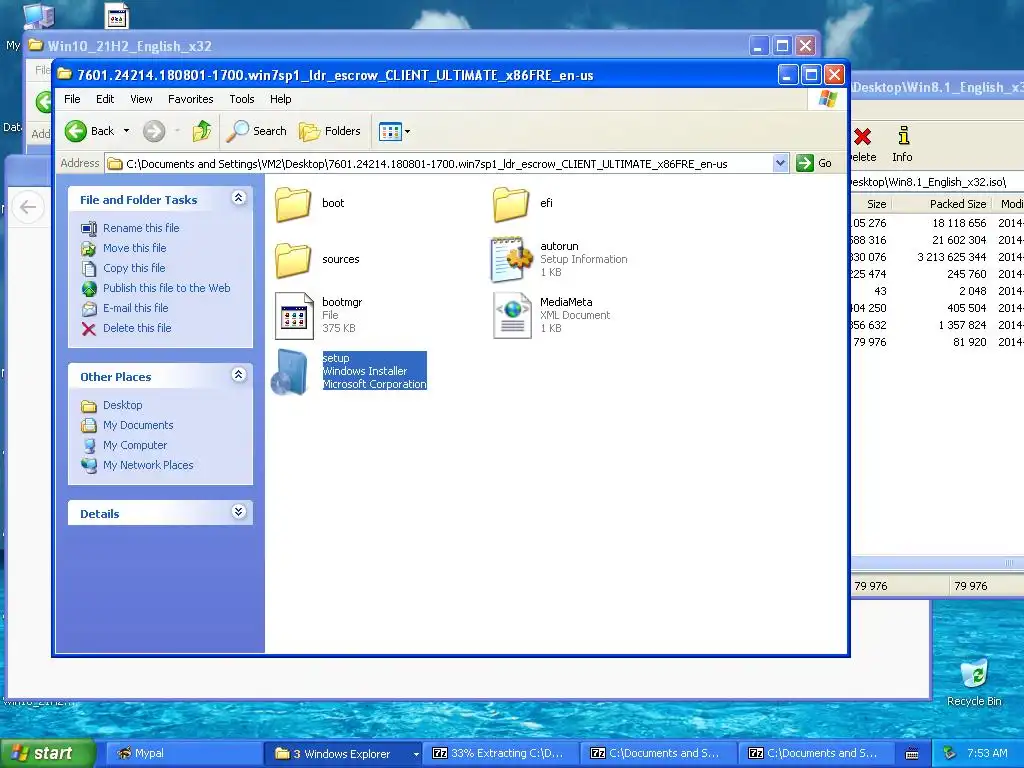This screenshot has width=1024, height=768.
Task: Click the Info icon in 7-Zip window
Action: coord(903,136)
